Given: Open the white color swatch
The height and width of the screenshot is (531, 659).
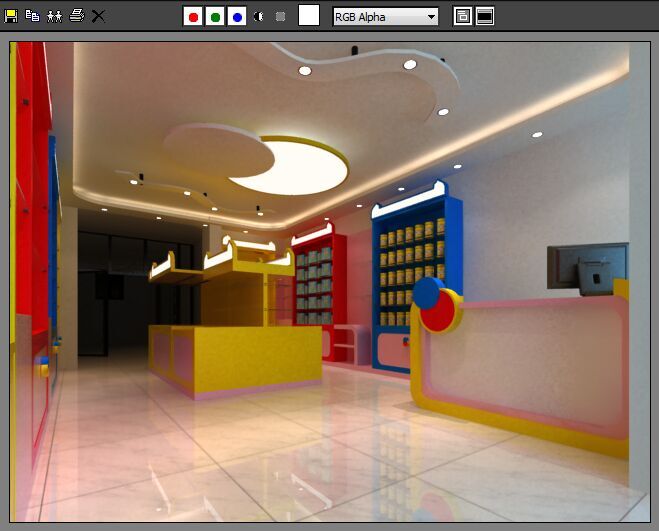Looking at the screenshot, I should [309, 15].
